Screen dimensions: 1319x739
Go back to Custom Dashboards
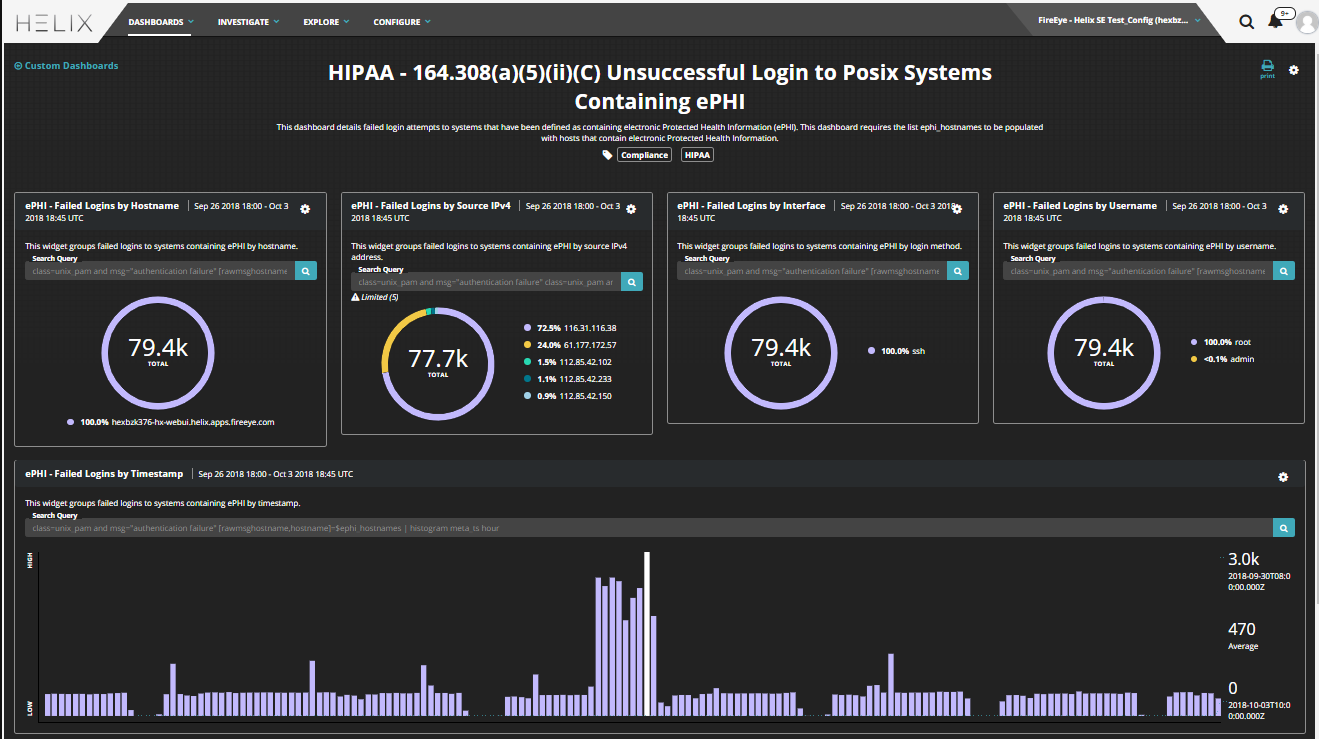[66, 66]
